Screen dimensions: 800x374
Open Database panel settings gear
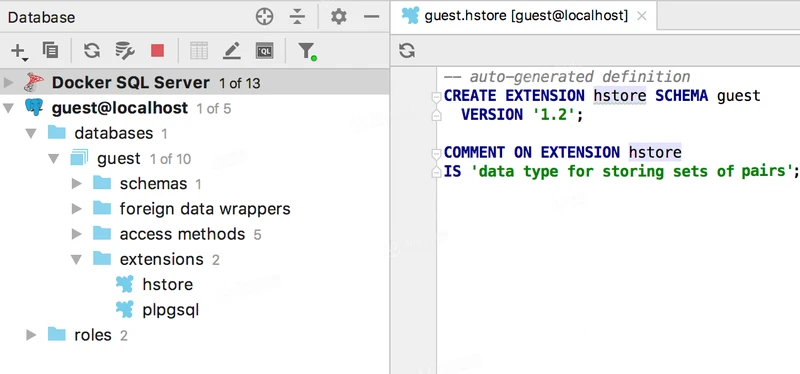click(338, 17)
